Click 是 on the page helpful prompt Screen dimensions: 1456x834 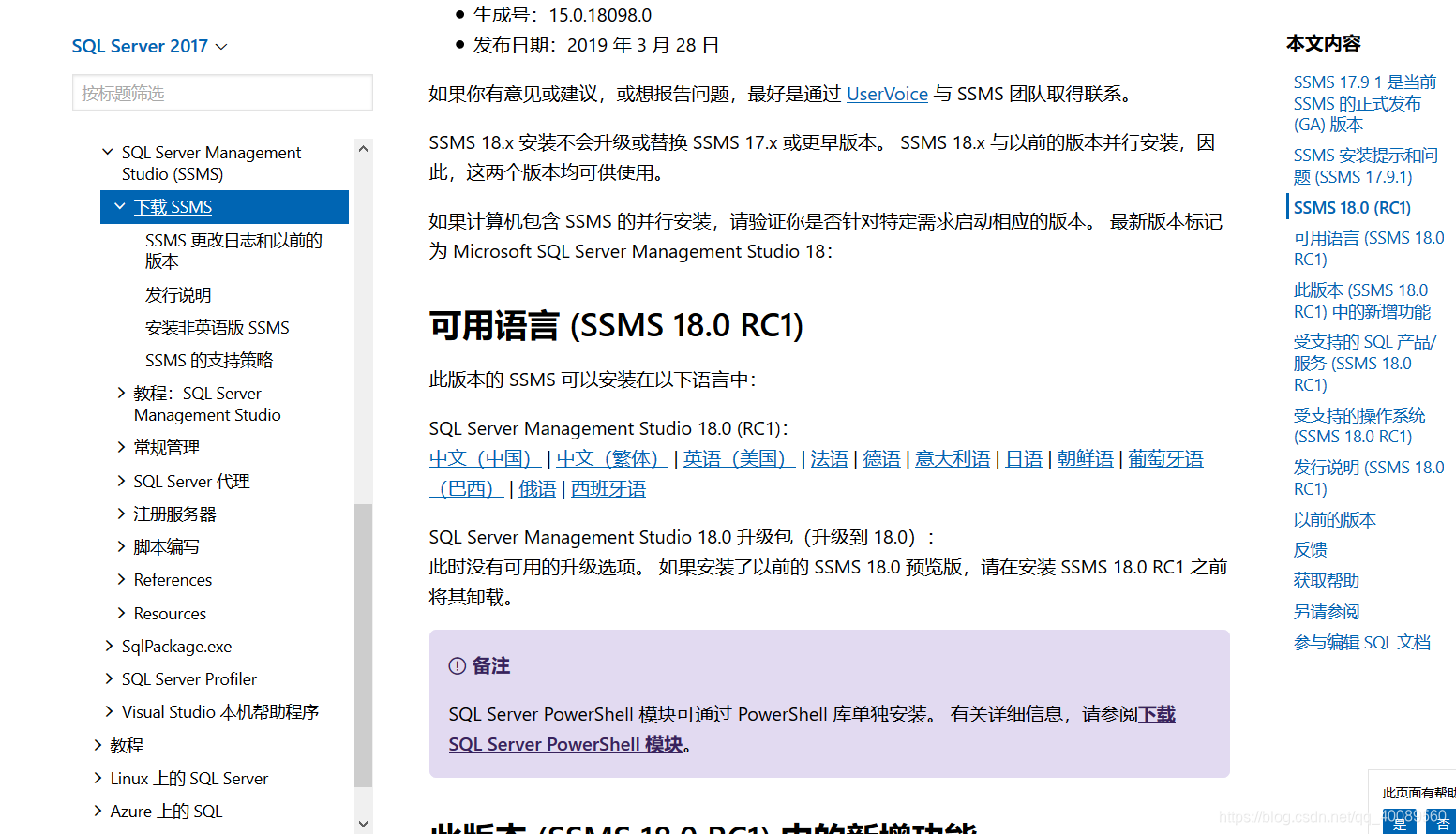pos(1400,823)
